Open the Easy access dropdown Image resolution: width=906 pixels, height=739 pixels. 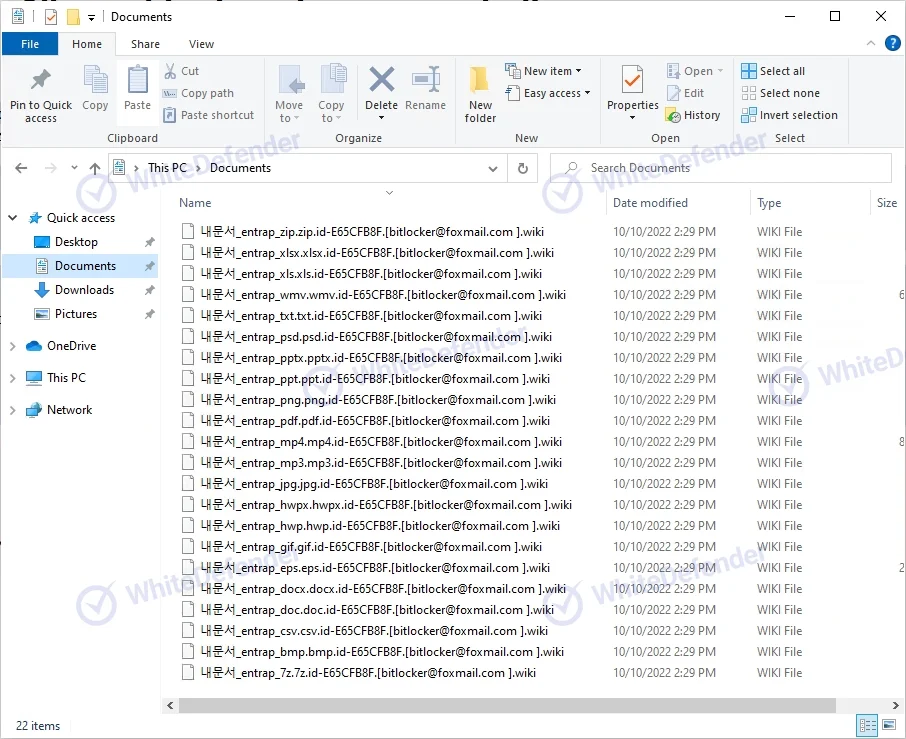coord(548,93)
